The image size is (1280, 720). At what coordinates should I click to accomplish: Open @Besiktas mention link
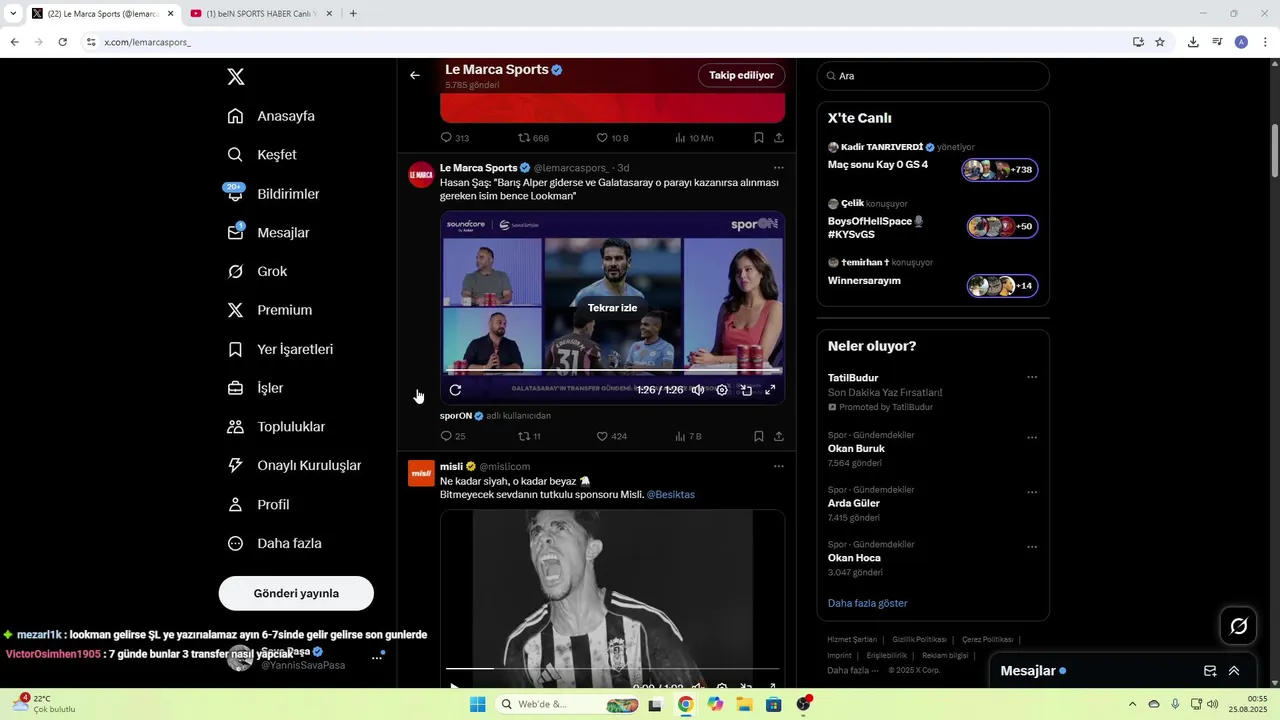point(670,495)
